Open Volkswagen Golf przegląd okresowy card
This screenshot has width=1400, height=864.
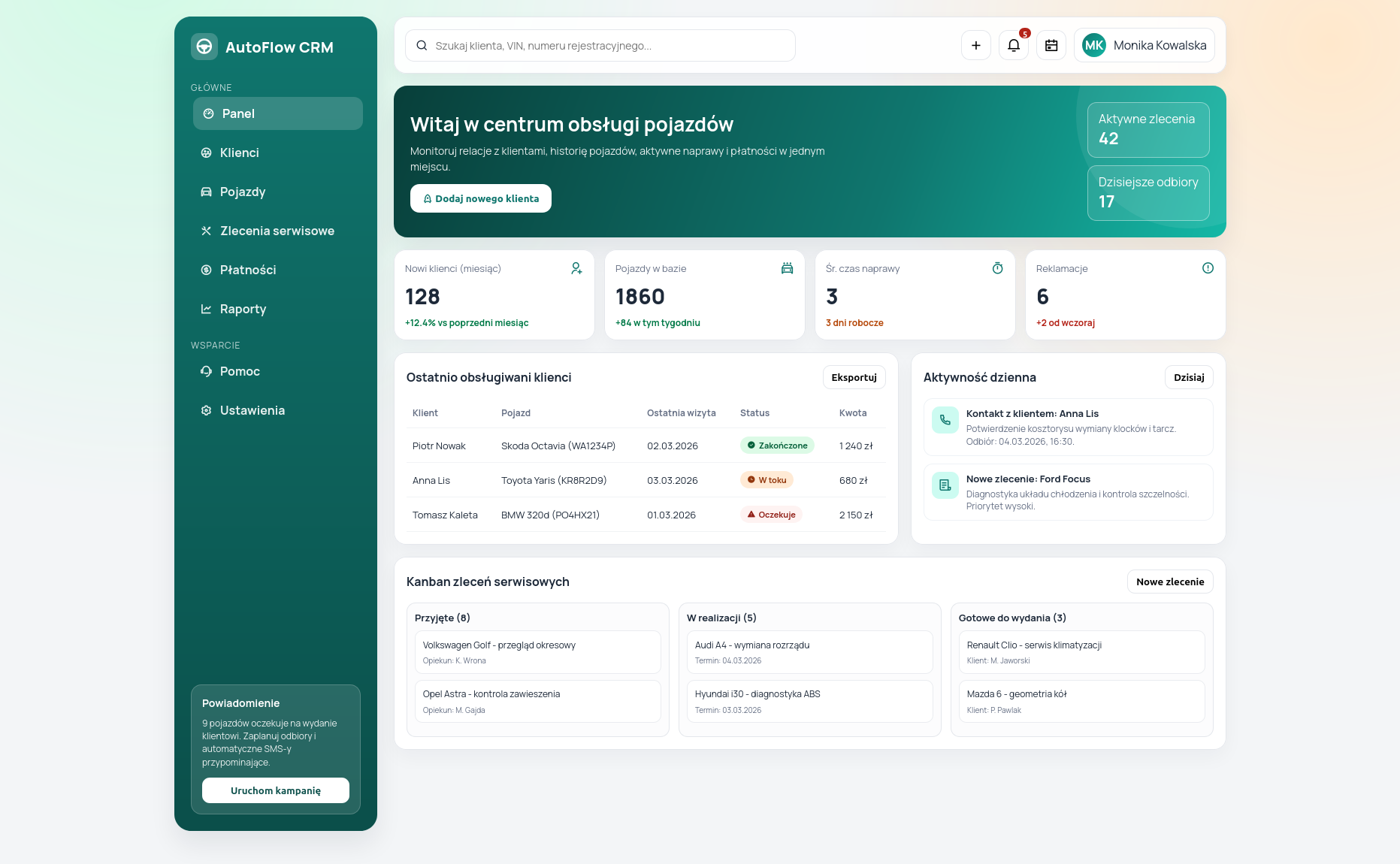538,652
